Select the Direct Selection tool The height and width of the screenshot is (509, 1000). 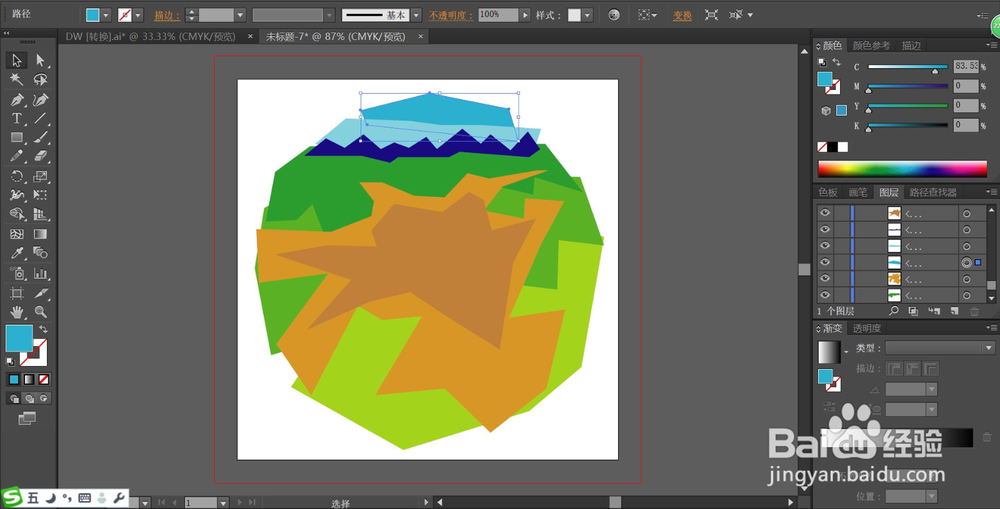40,60
